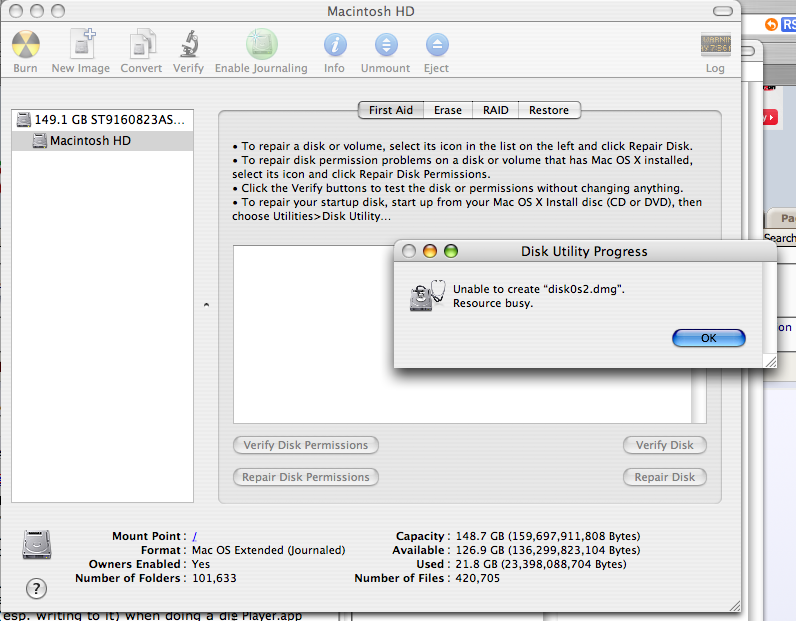Click Number of Folders value 101,633

tap(214, 578)
